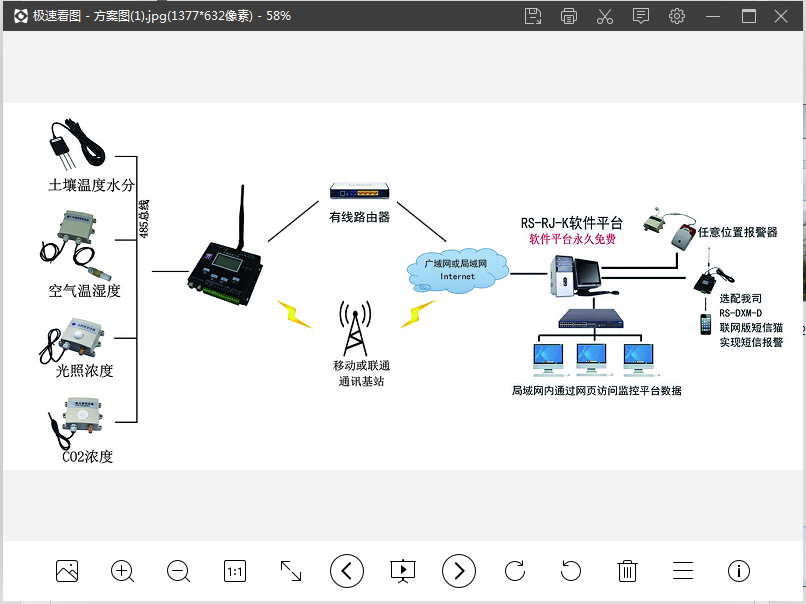This screenshot has height=604, width=806.
Task: Rotate image counterclockwise
Action: 571,571
